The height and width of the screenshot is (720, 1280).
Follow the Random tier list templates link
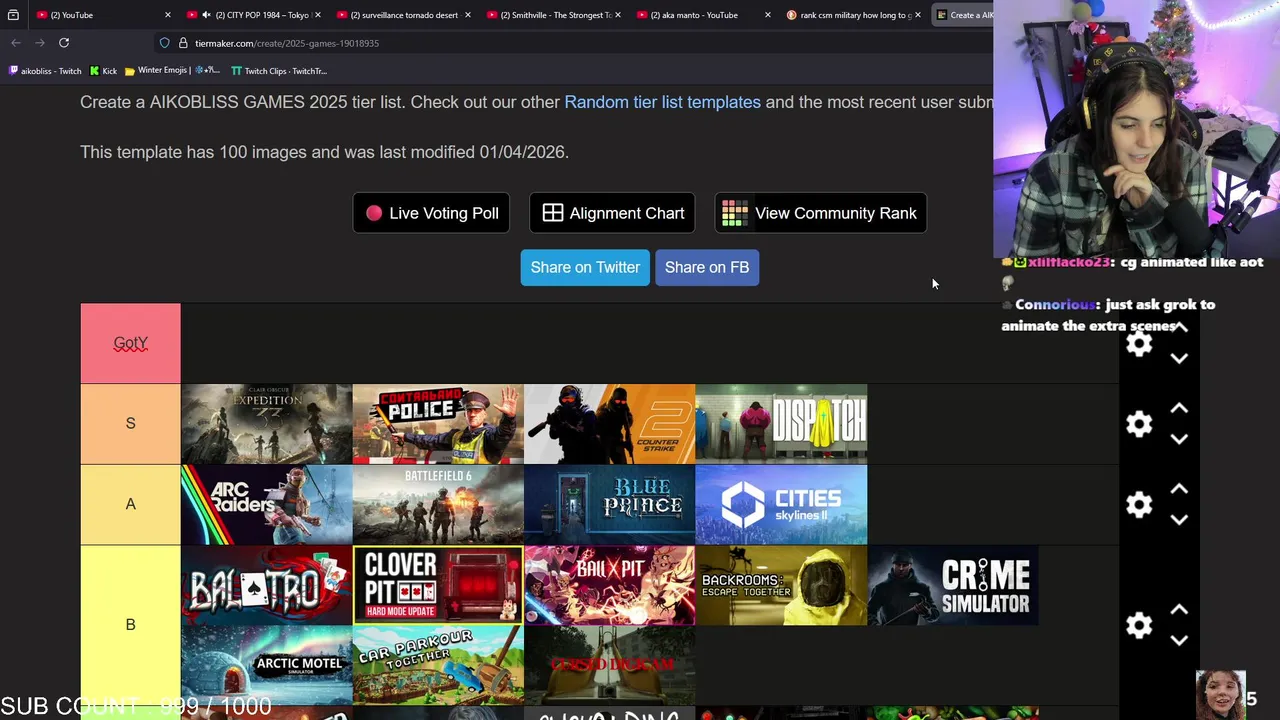pos(662,102)
